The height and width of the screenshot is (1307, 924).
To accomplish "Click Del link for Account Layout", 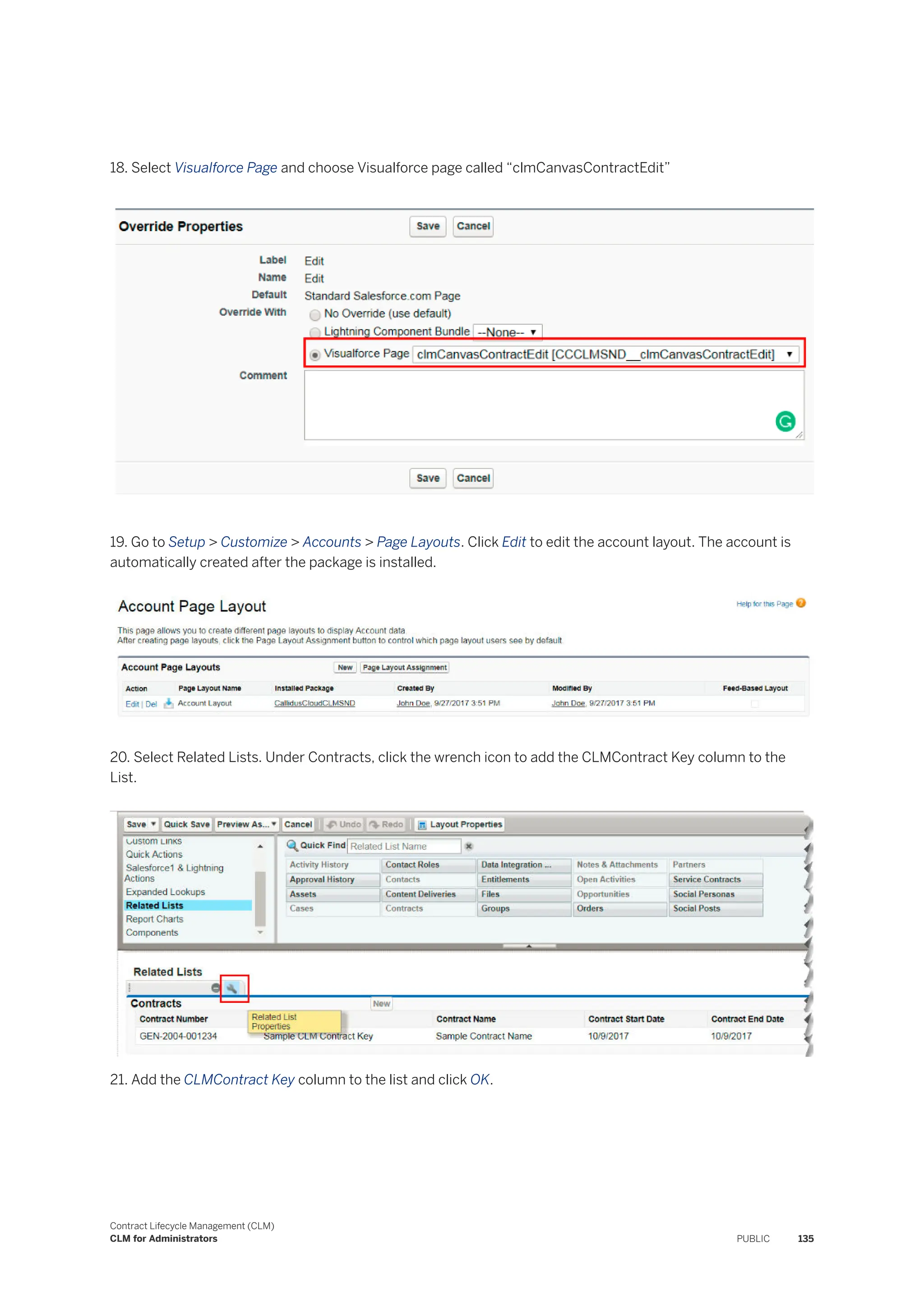I will click(x=151, y=704).
